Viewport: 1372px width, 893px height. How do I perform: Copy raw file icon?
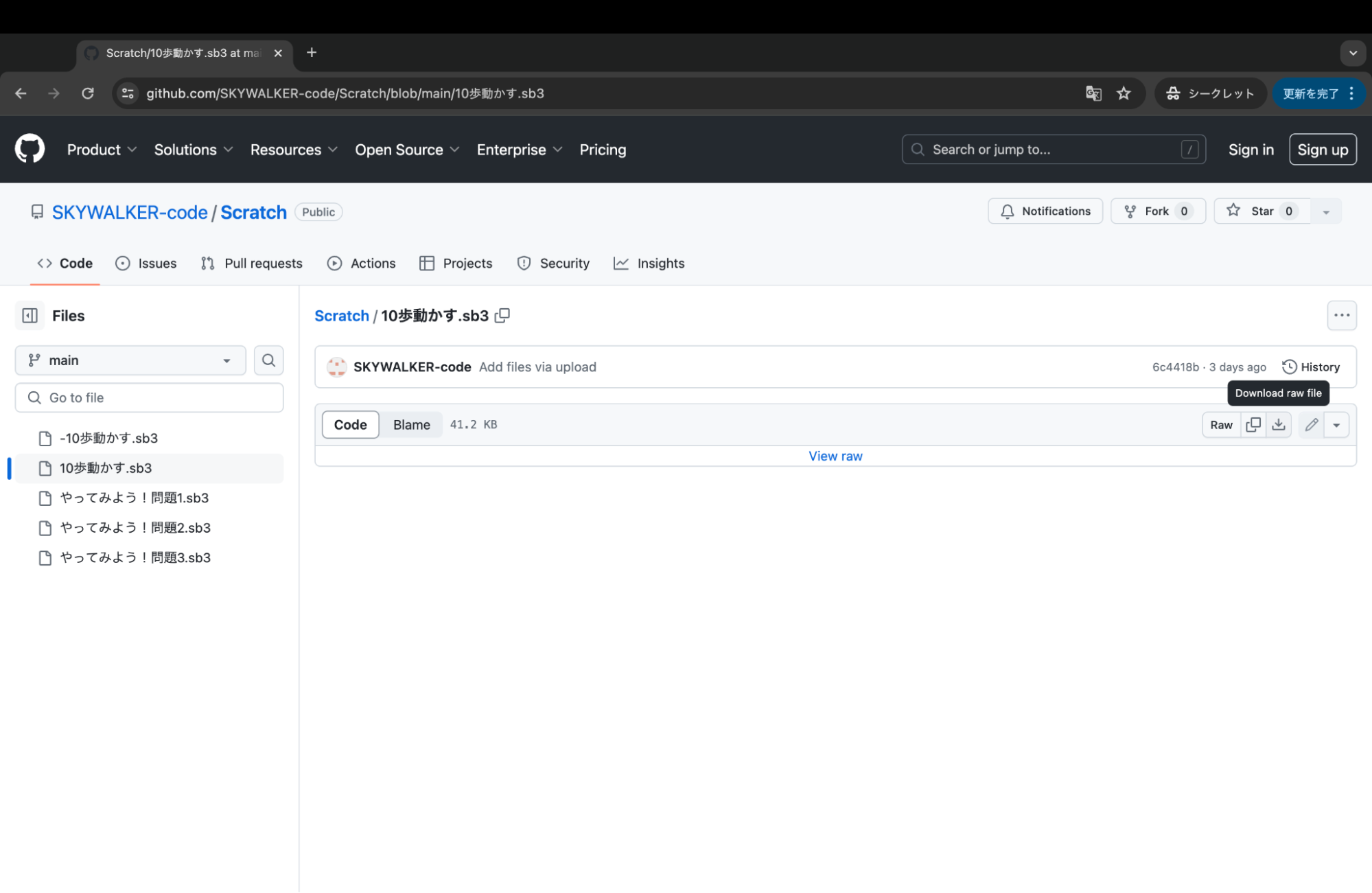point(1253,425)
